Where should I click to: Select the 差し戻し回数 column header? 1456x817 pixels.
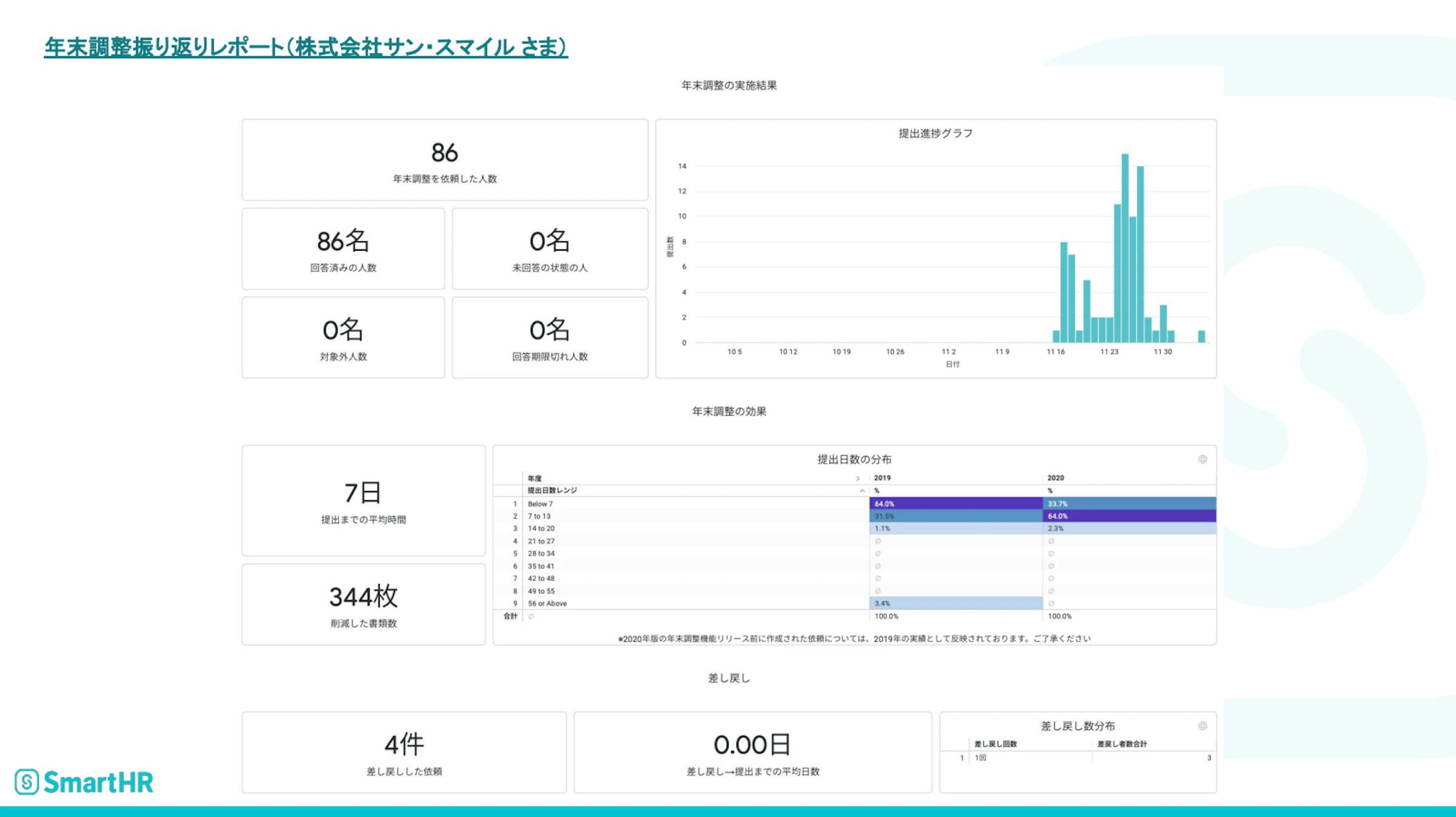995,744
